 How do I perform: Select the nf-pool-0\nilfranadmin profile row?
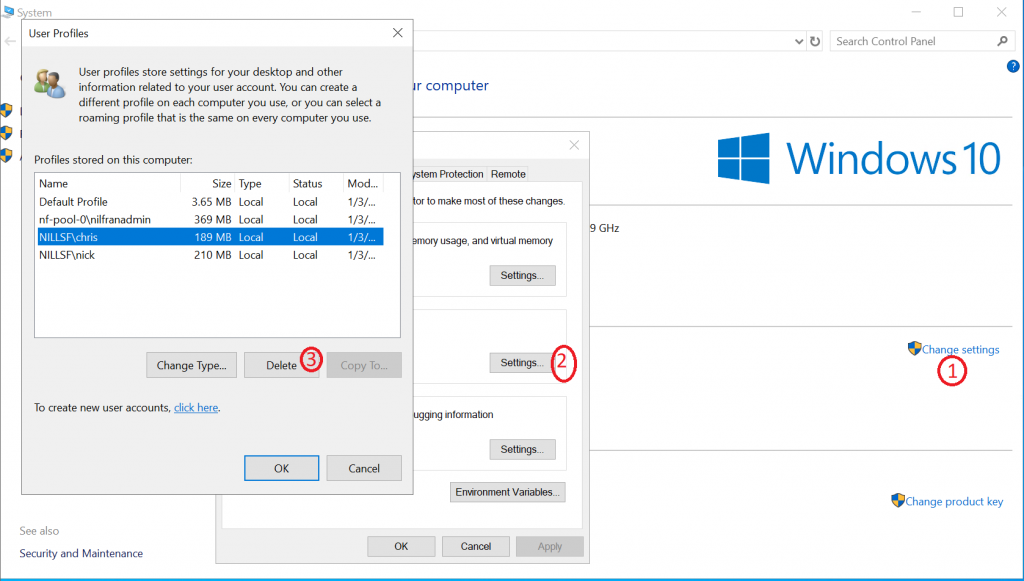209,219
